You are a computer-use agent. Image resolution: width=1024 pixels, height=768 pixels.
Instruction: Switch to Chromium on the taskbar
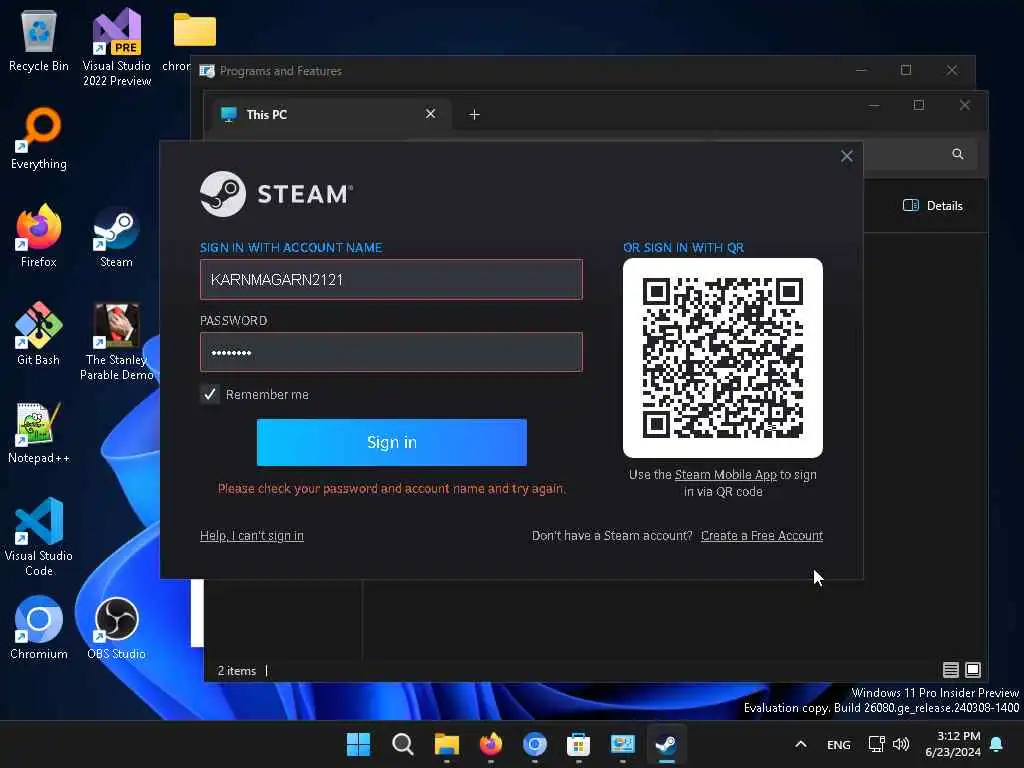point(534,744)
